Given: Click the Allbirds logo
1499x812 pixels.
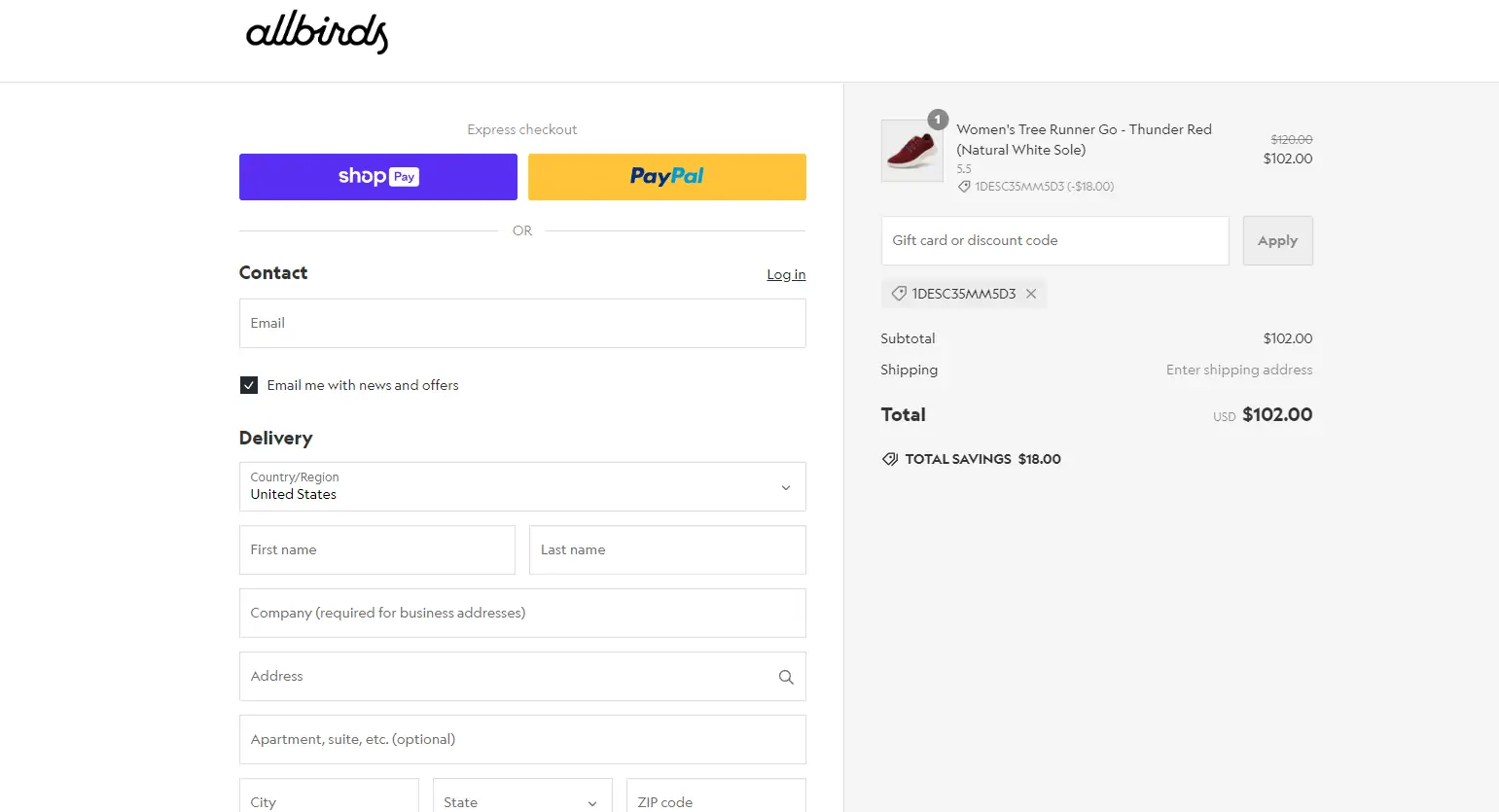Looking at the screenshot, I should (x=316, y=33).
